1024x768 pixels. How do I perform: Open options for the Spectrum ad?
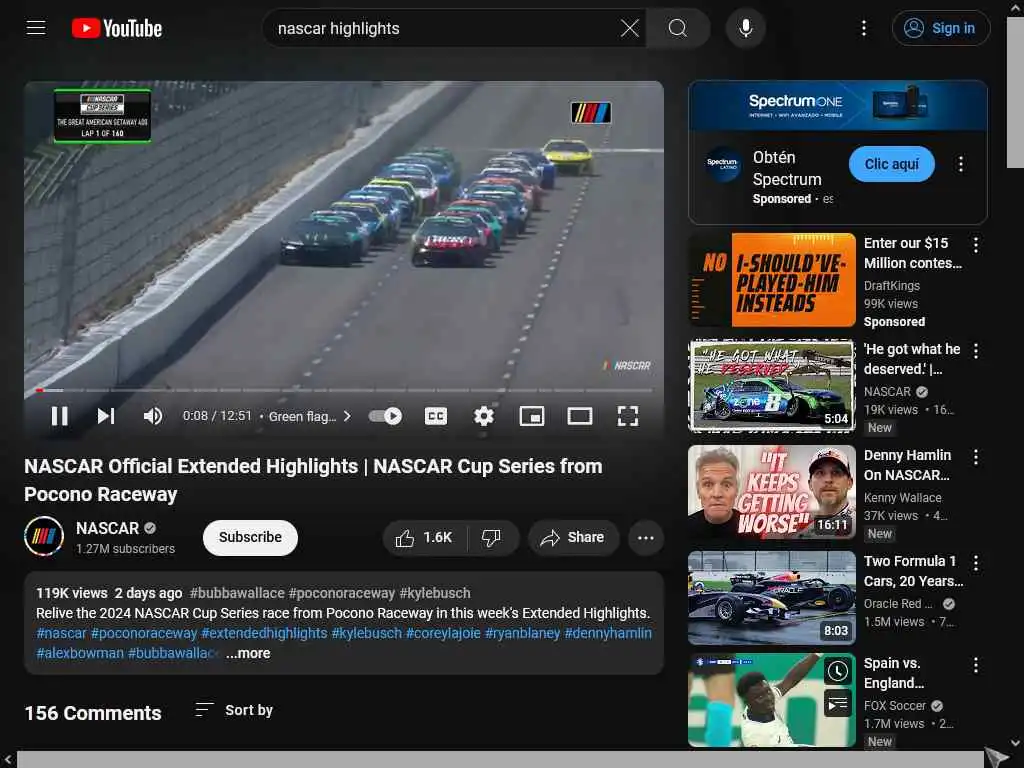pos(960,164)
